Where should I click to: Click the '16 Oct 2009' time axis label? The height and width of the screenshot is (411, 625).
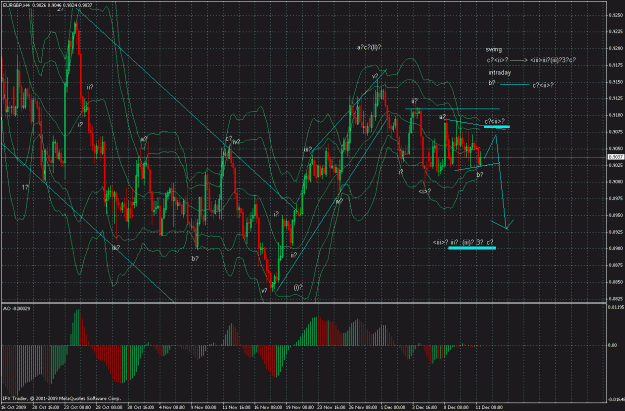point(12,407)
